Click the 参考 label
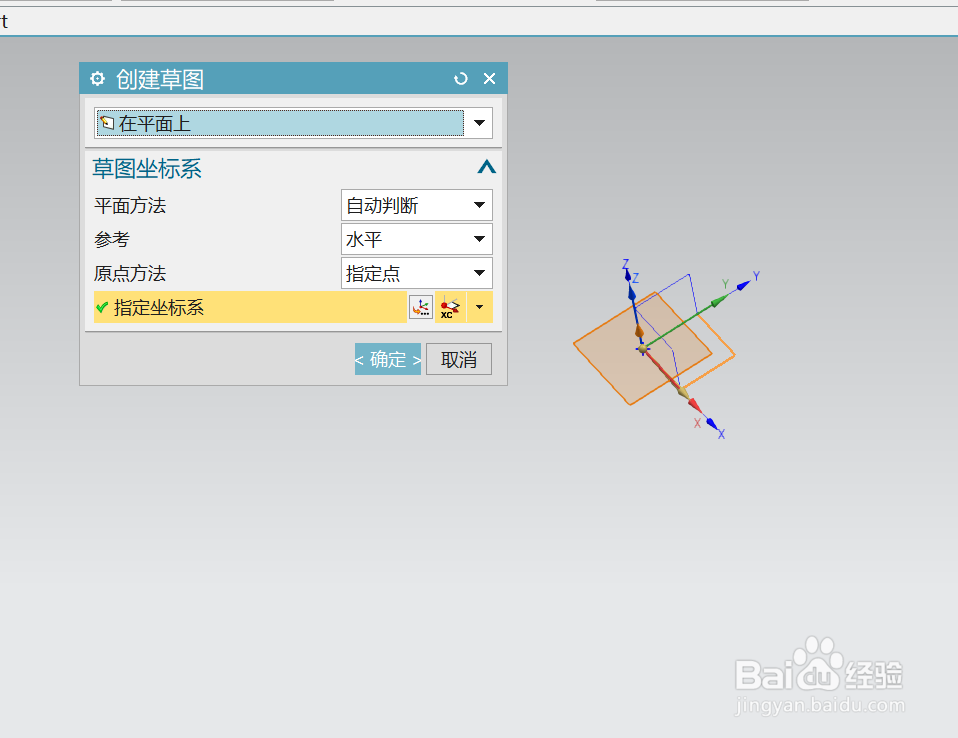The width and height of the screenshot is (958, 738). pyautogui.click(x=112, y=239)
